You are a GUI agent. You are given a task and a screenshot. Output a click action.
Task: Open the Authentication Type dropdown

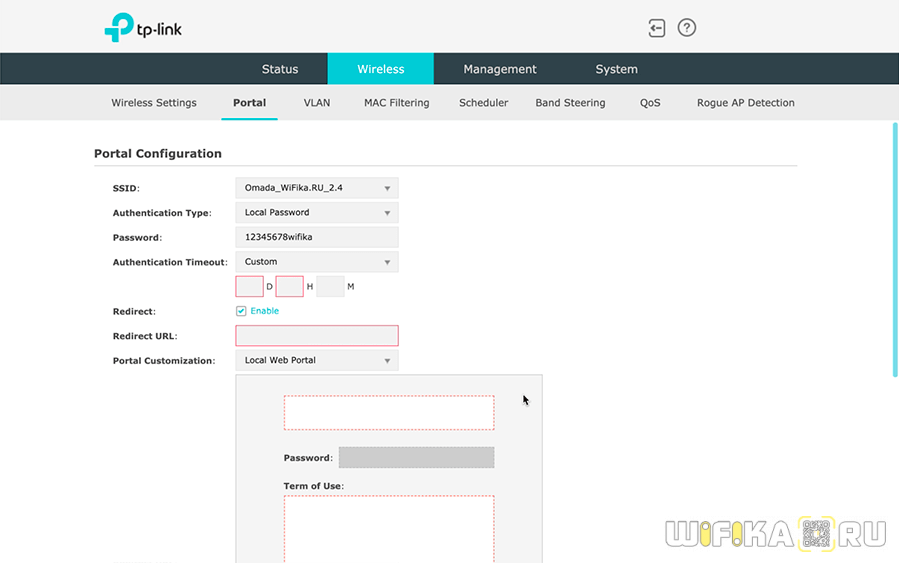click(316, 213)
